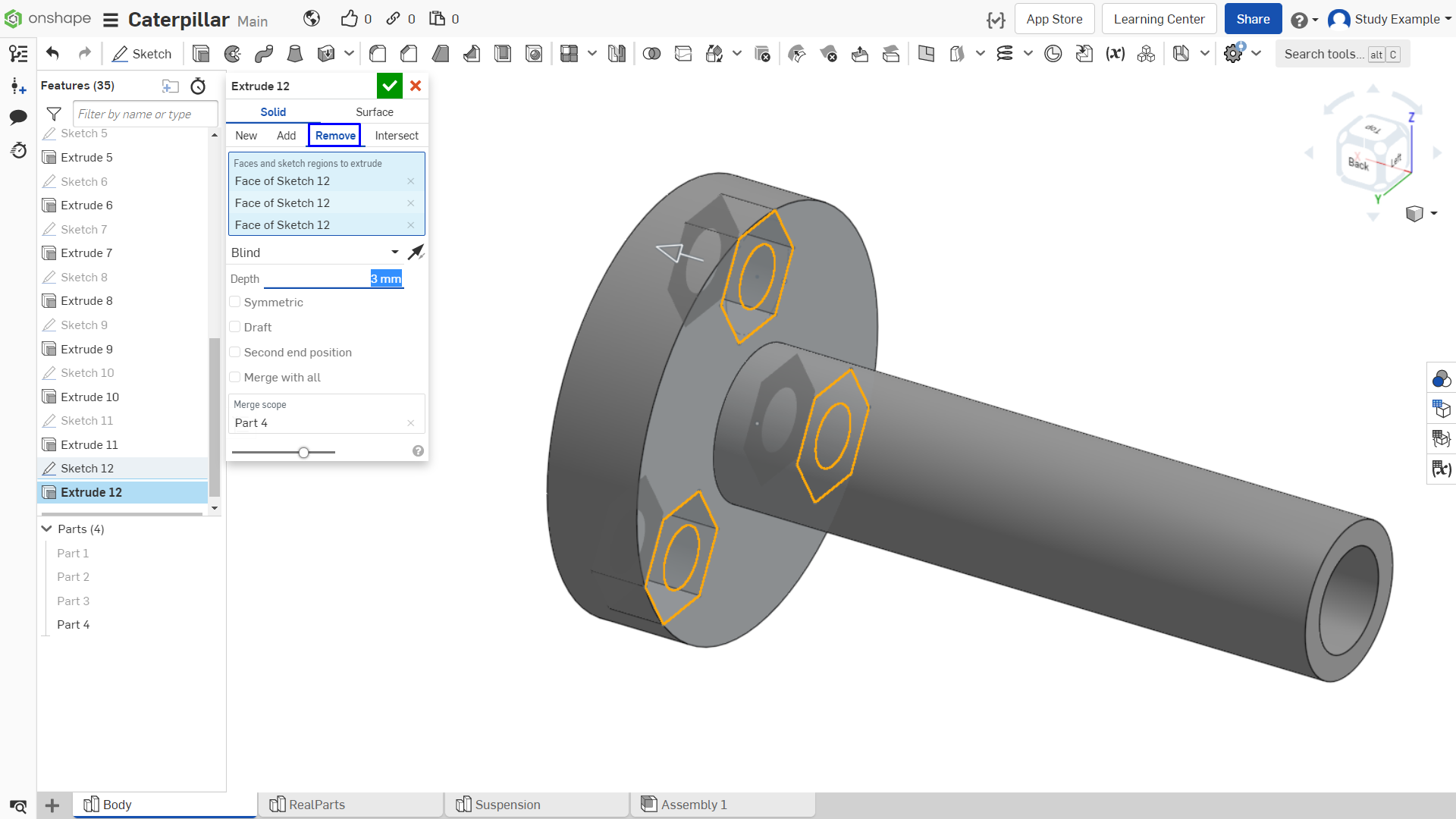Click the FeatureScript braces icon
1456x819 pixels.
click(x=996, y=20)
